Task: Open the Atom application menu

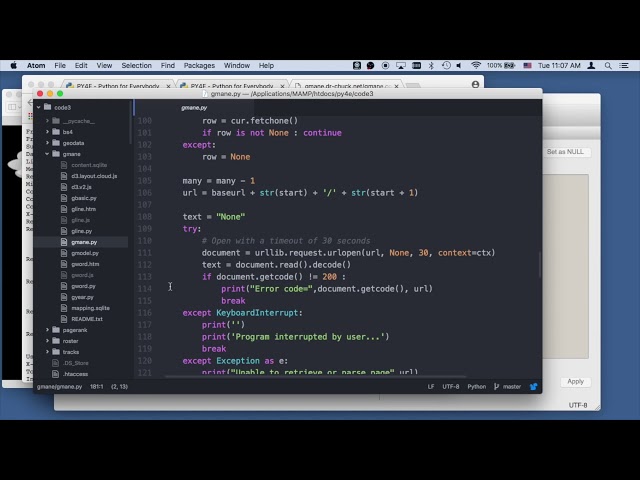Action: pyautogui.click(x=36, y=65)
